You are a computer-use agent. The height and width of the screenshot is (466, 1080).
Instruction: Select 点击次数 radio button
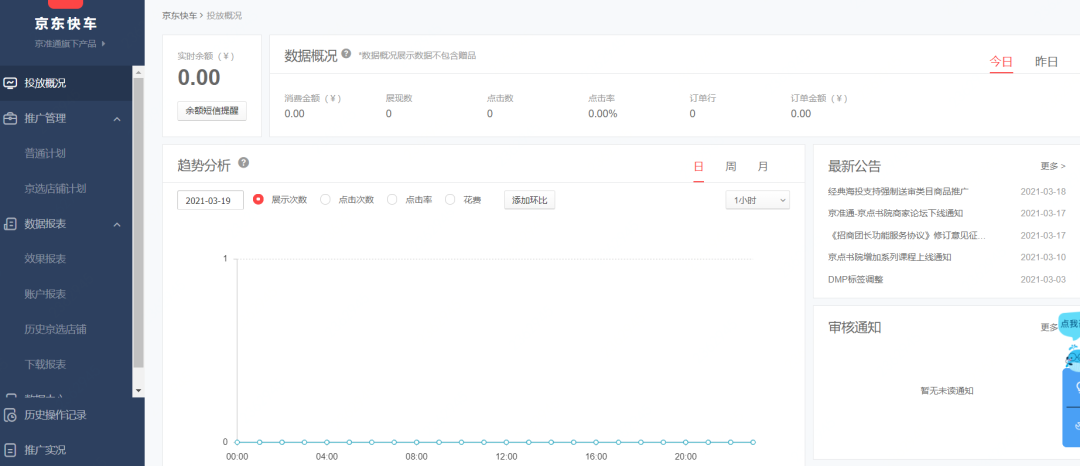pyautogui.click(x=326, y=200)
